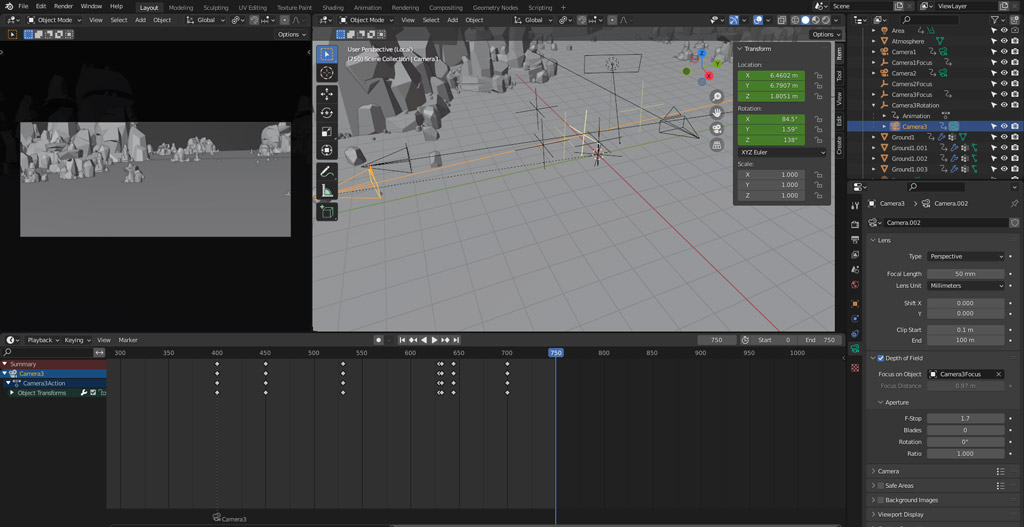Expand the Safe Areas panel

tap(899, 486)
